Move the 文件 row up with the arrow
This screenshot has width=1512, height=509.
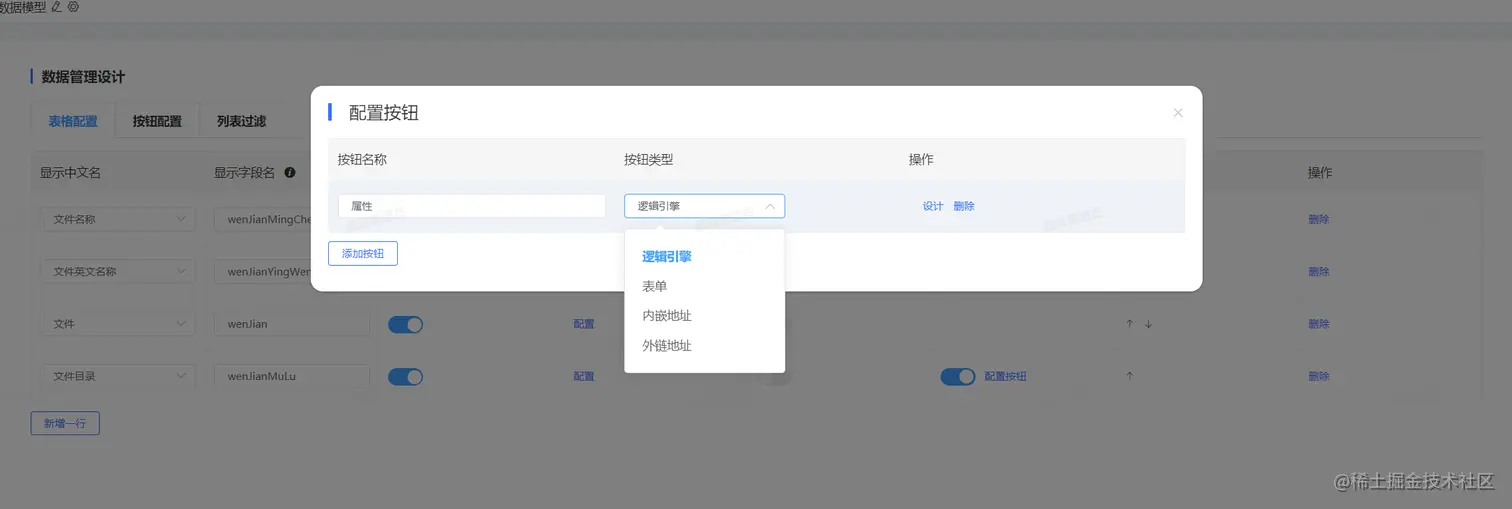click(1129, 324)
